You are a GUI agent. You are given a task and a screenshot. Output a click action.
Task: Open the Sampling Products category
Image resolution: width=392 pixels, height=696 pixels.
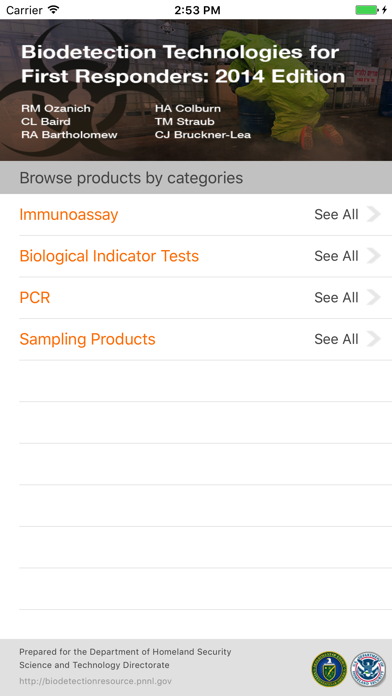[87, 340]
